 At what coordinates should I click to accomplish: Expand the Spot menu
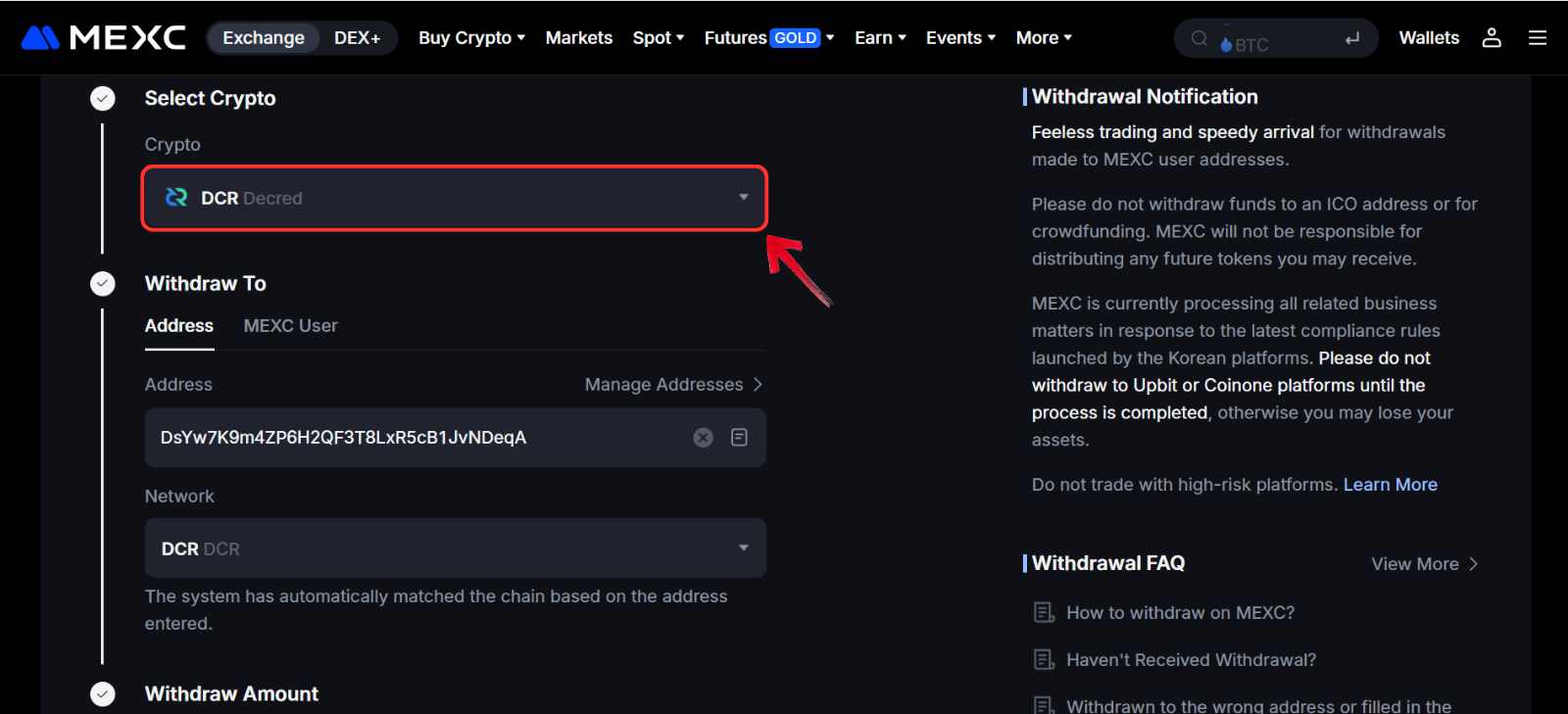(659, 37)
